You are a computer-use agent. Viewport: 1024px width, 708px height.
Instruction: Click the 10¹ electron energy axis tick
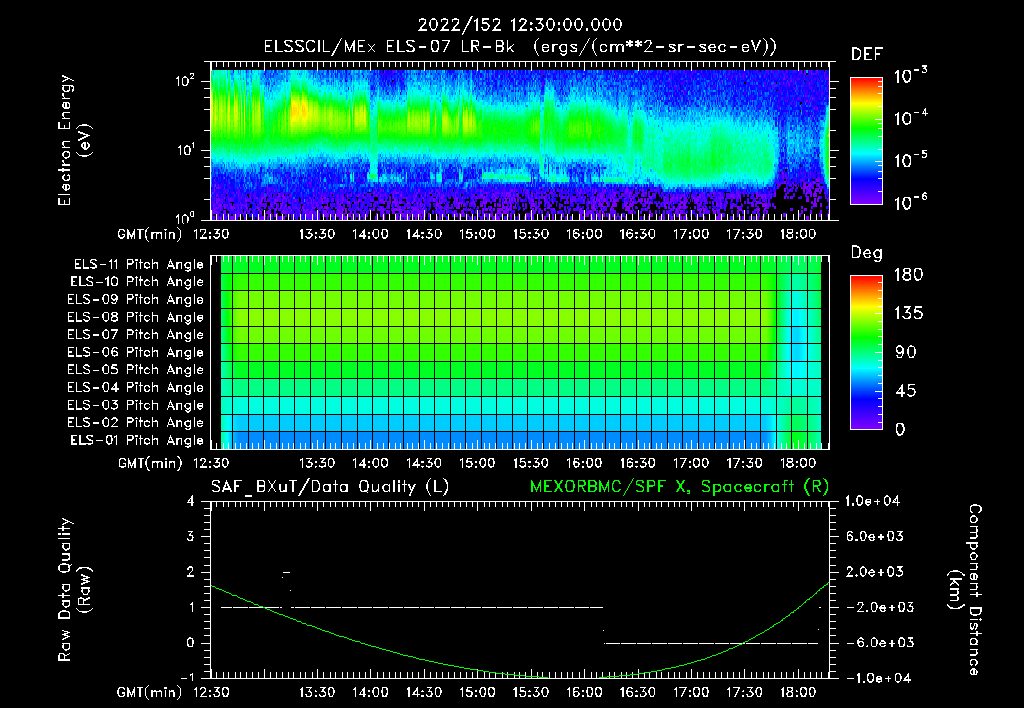[186, 150]
